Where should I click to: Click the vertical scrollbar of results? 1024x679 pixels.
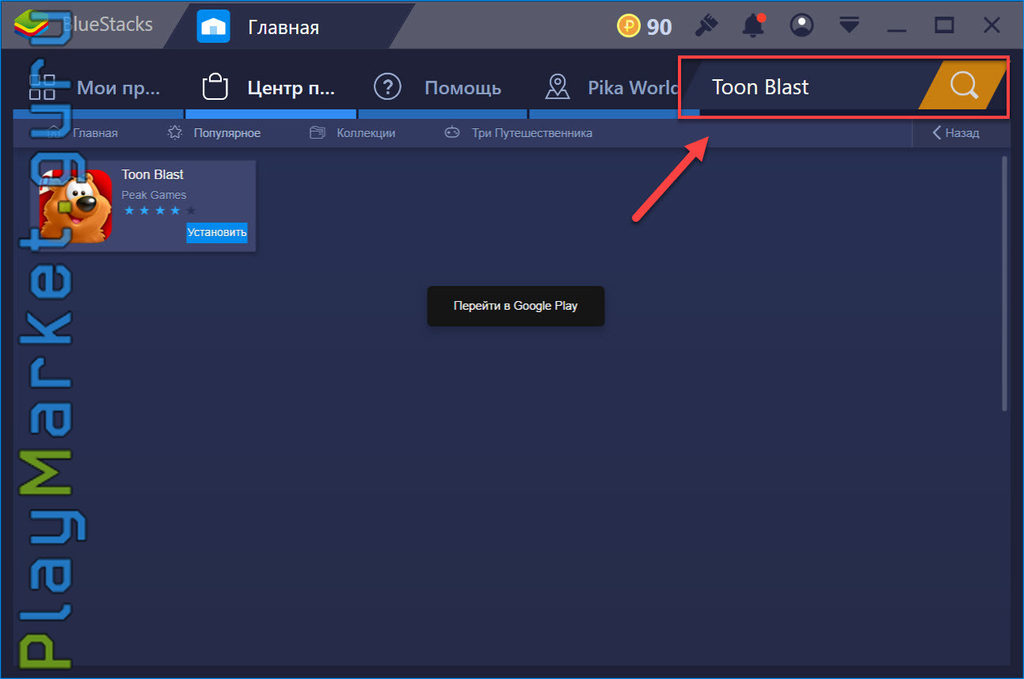pyautogui.click(x=1004, y=283)
